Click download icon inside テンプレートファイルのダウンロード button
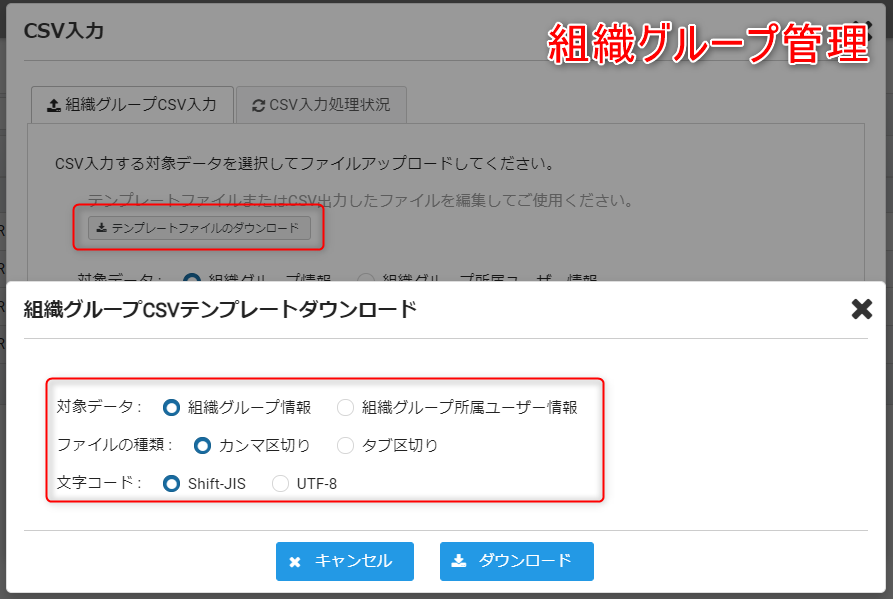Viewport: 893px width, 599px height. (101, 228)
